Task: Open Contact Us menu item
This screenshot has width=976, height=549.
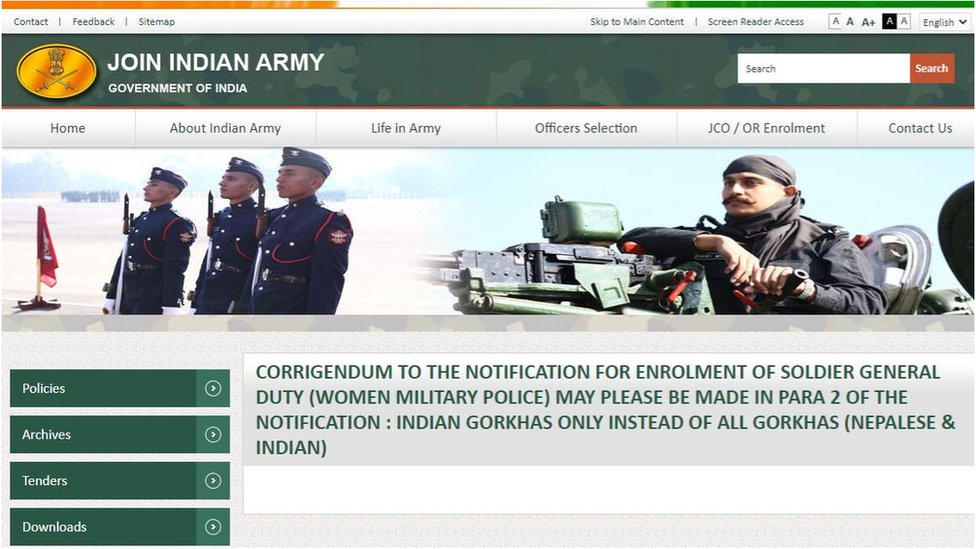Action: pos(920,128)
